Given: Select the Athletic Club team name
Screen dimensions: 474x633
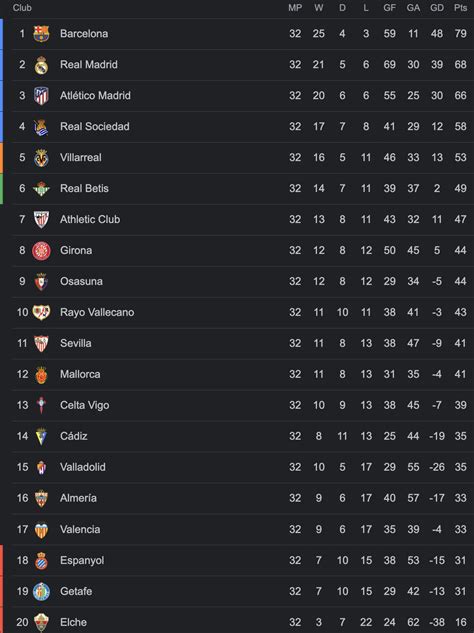Looking at the screenshot, I should point(90,219).
